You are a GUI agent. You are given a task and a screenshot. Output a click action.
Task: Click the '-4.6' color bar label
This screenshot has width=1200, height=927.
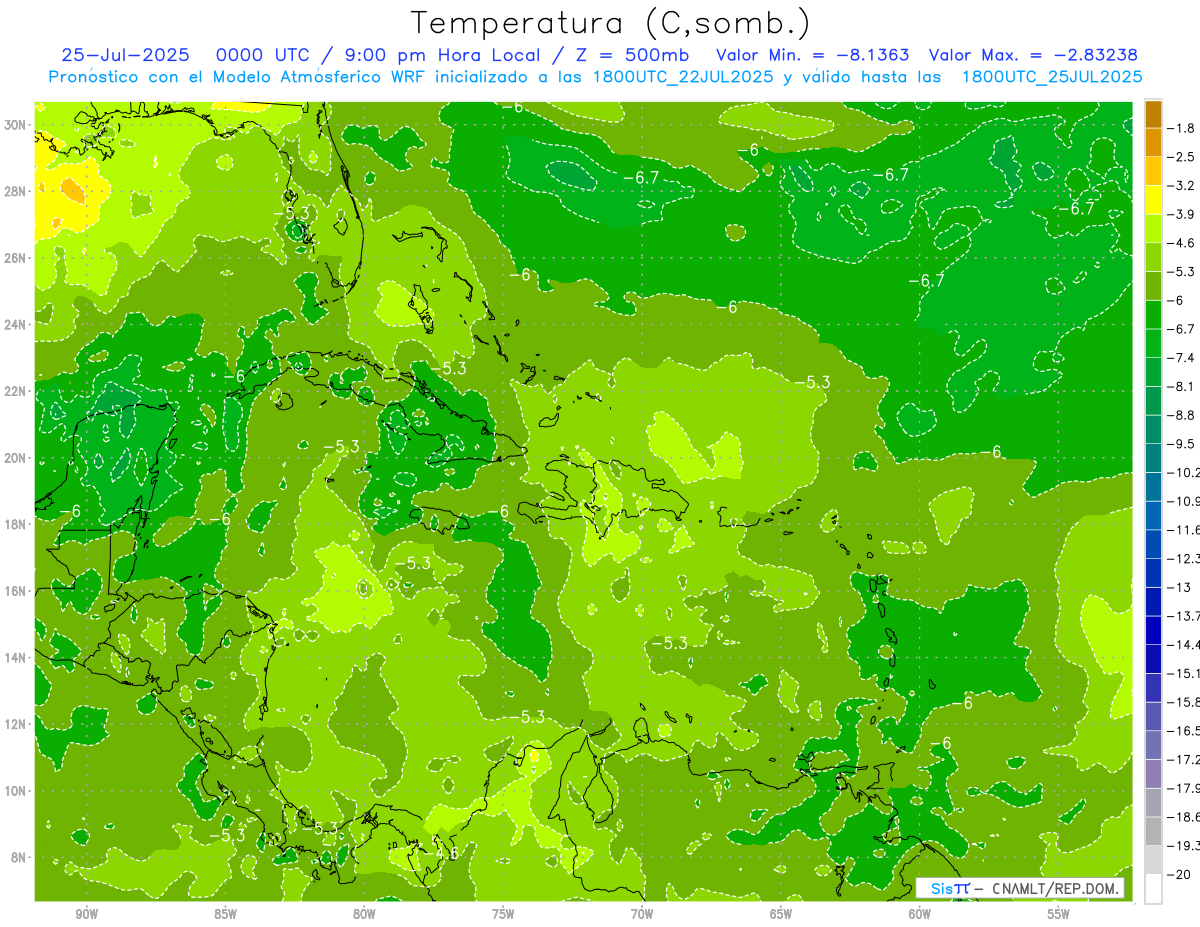coord(1182,243)
